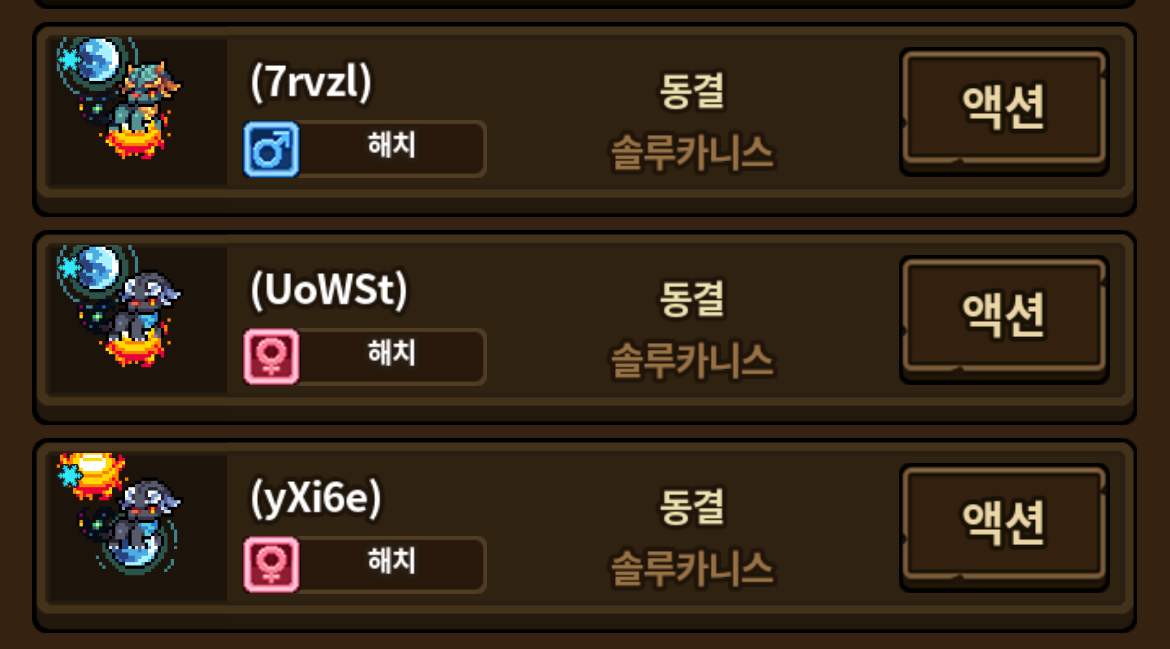Tap the 액션 button for yXi6e
The width and height of the screenshot is (1170, 649).
point(1004,528)
